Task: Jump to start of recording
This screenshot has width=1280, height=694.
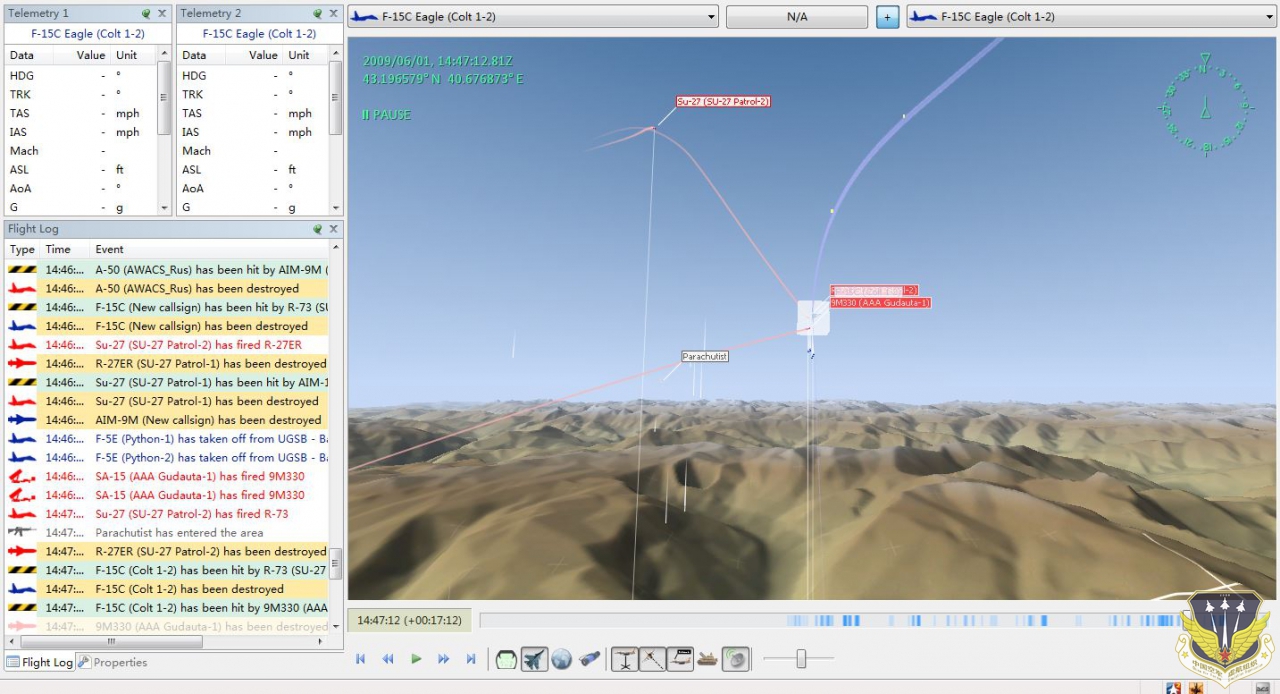Action: [x=361, y=659]
